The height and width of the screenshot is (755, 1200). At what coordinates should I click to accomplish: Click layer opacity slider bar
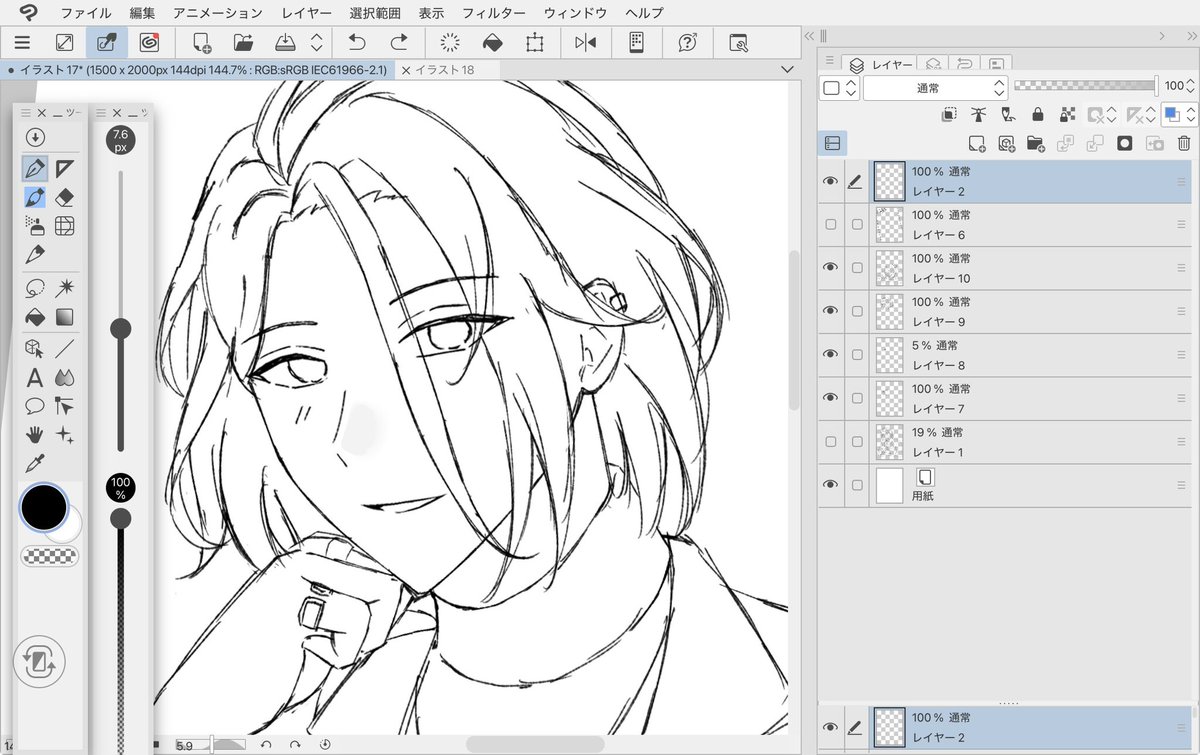pyautogui.click(x=1086, y=87)
